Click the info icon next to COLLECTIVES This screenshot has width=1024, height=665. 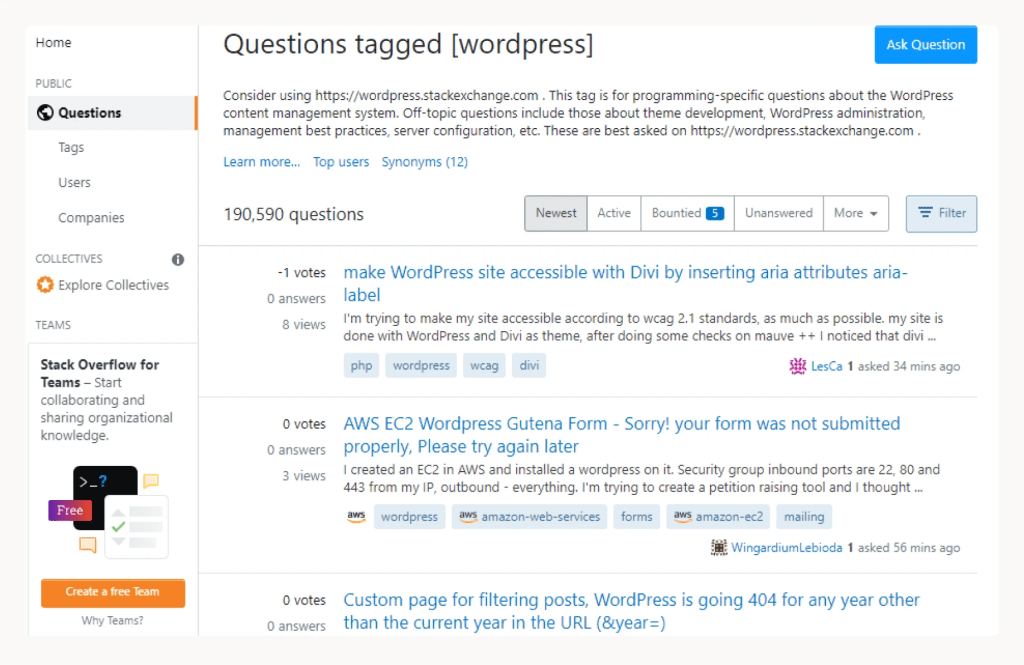point(177,258)
